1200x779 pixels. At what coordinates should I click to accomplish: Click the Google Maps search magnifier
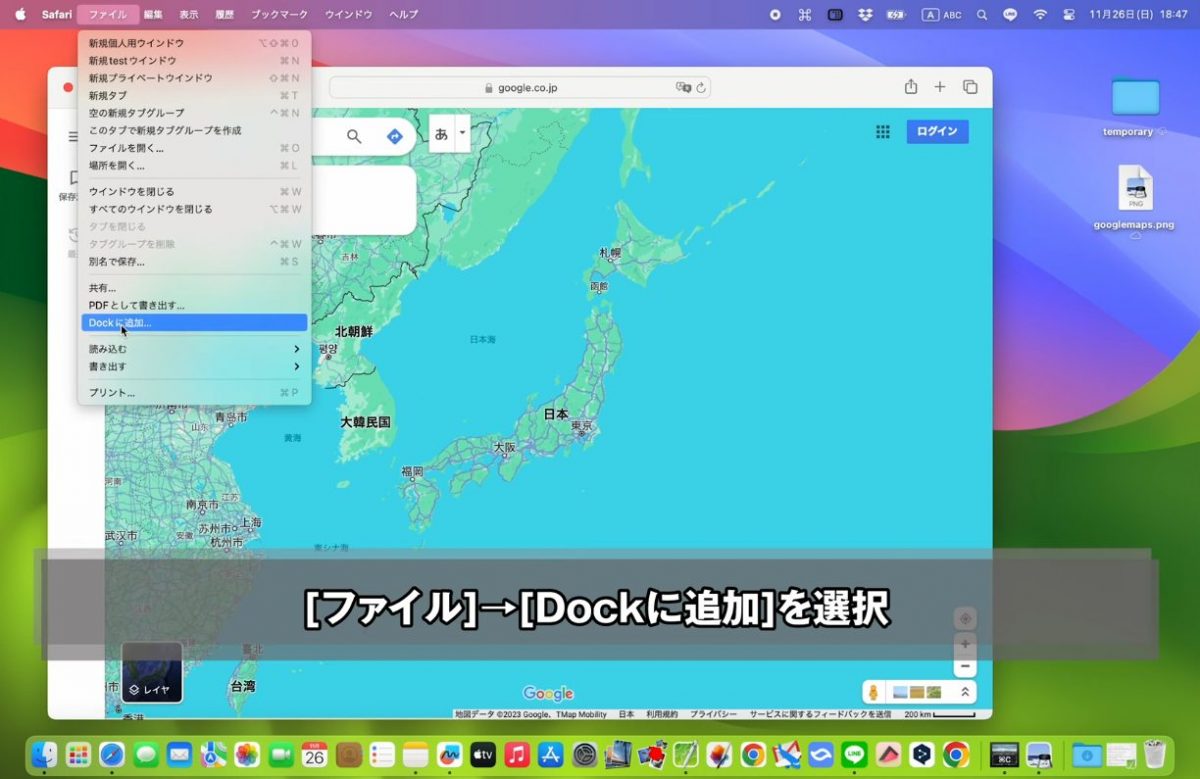[x=354, y=136]
